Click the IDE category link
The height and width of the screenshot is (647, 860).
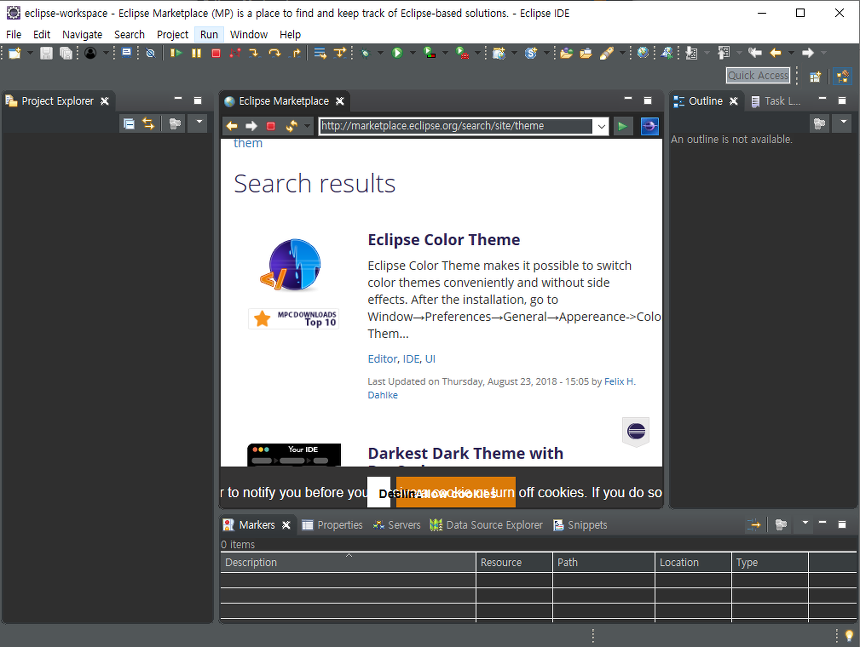(411, 359)
